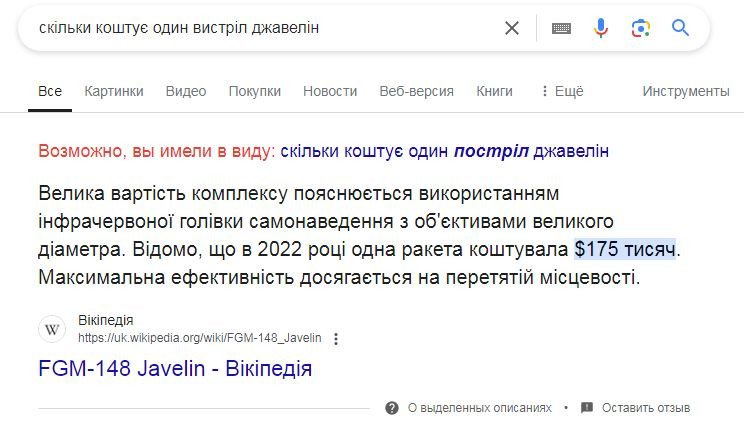Click inside the search query text field

(266, 28)
